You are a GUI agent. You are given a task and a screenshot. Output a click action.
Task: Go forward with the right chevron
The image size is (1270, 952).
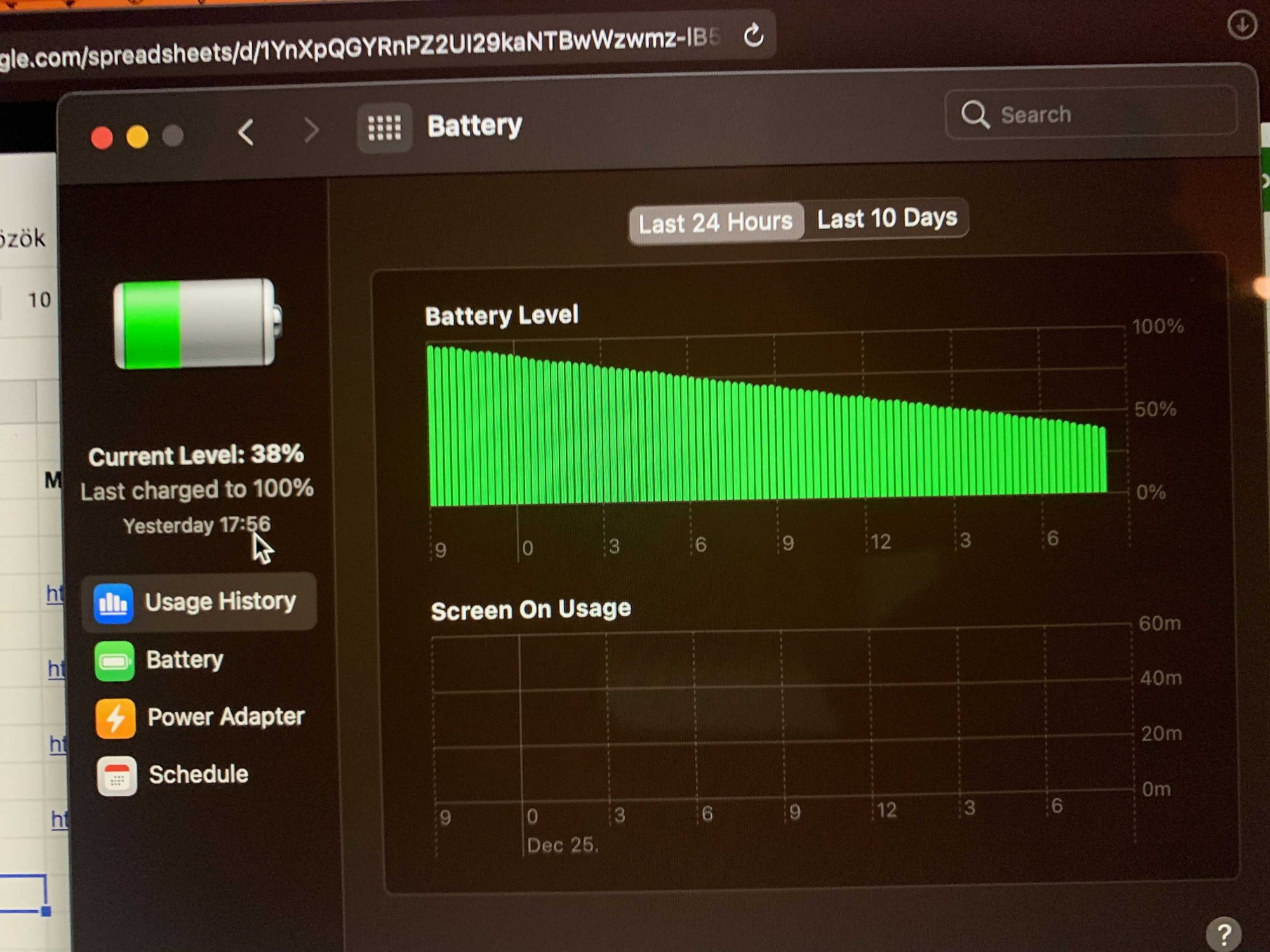pos(311,131)
